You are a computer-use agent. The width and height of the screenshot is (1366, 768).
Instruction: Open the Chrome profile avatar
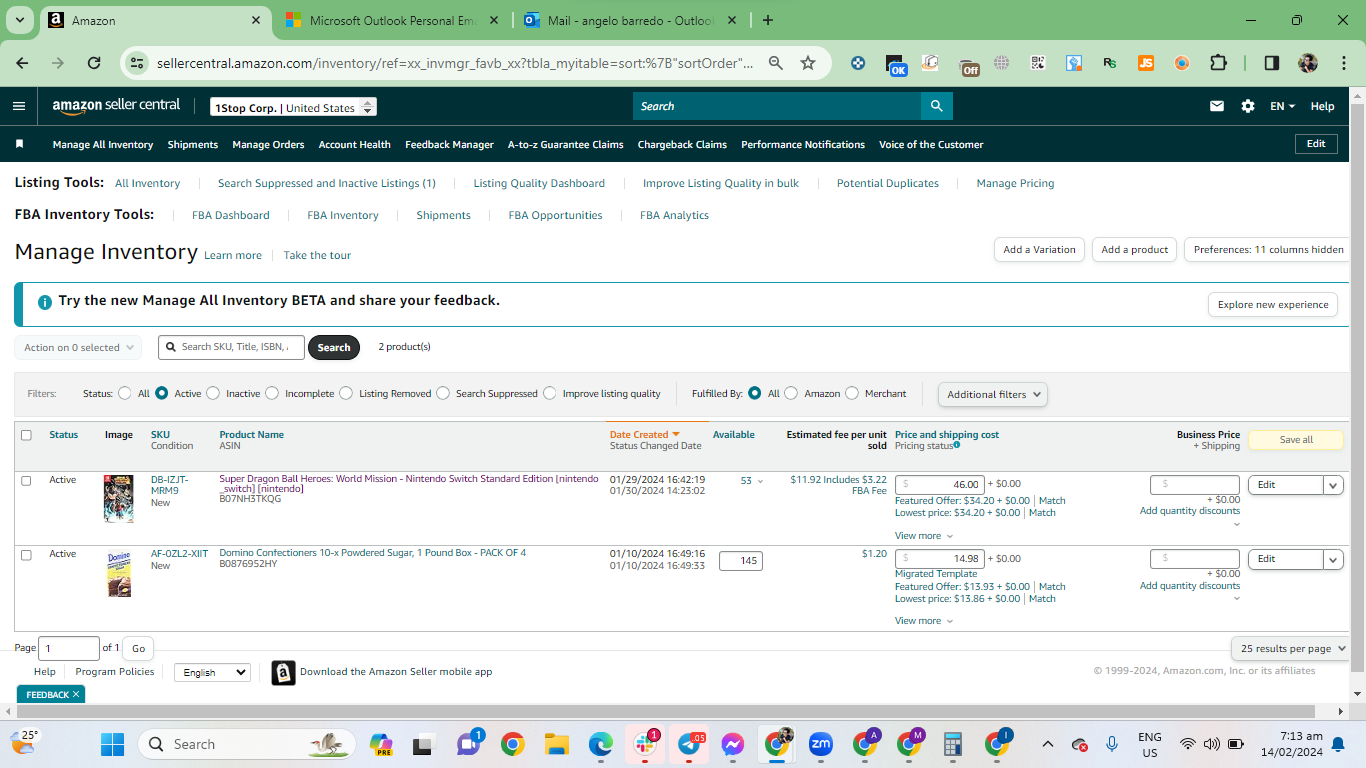coord(1308,63)
